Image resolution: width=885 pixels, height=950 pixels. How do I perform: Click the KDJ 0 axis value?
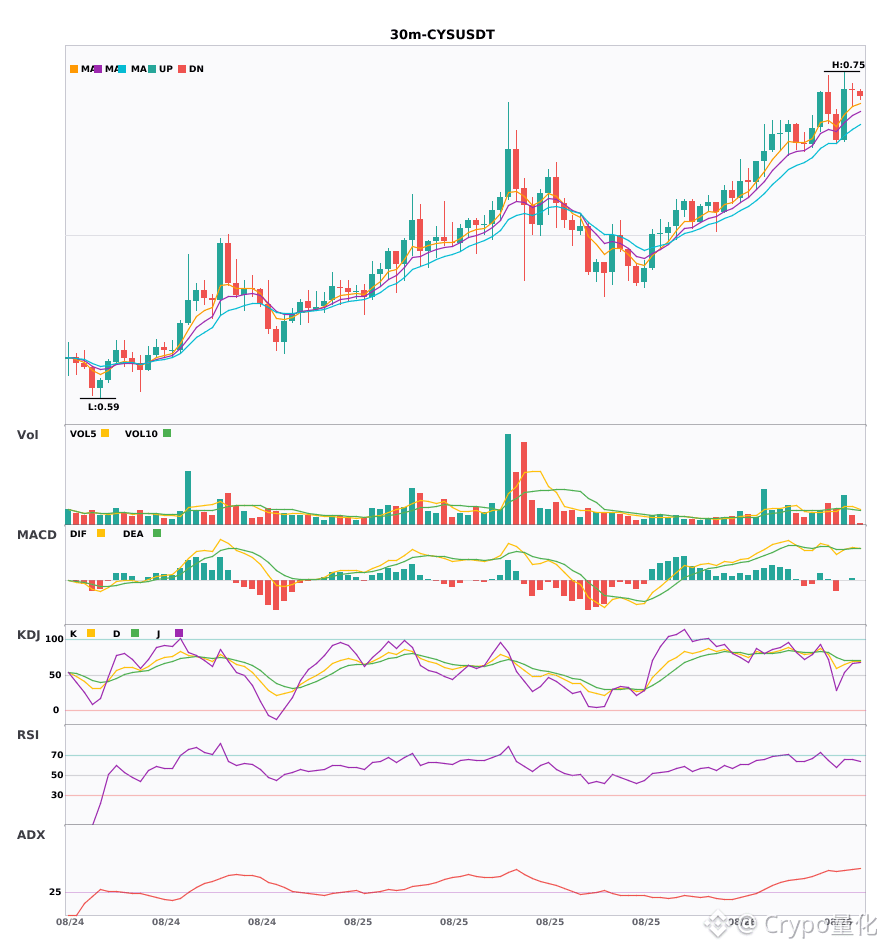click(x=56, y=709)
